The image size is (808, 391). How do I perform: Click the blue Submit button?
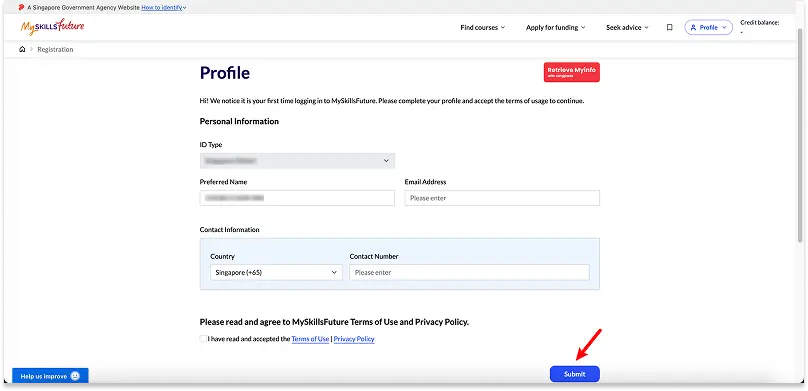coord(575,374)
